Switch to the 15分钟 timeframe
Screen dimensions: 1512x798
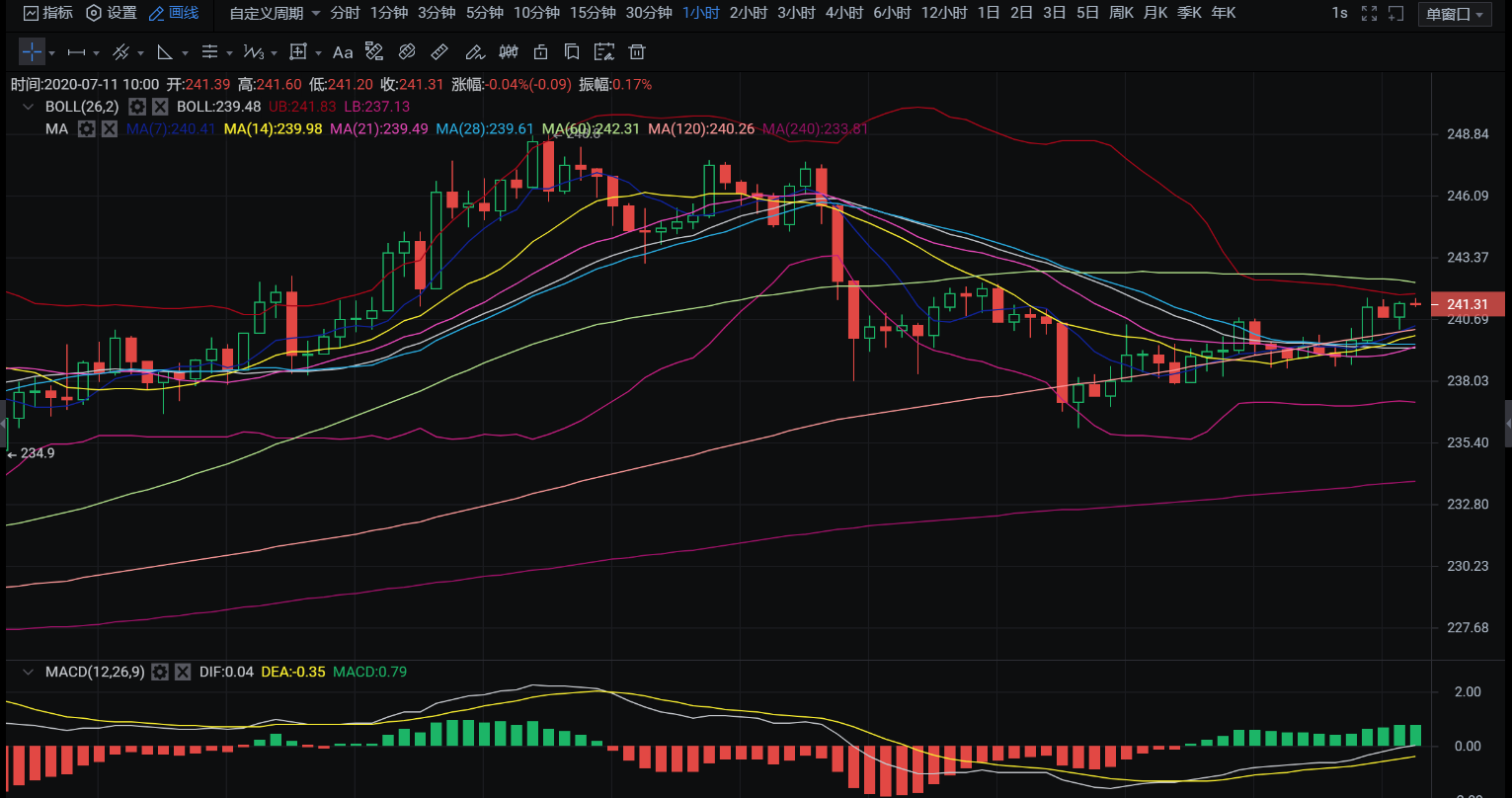click(x=593, y=13)
